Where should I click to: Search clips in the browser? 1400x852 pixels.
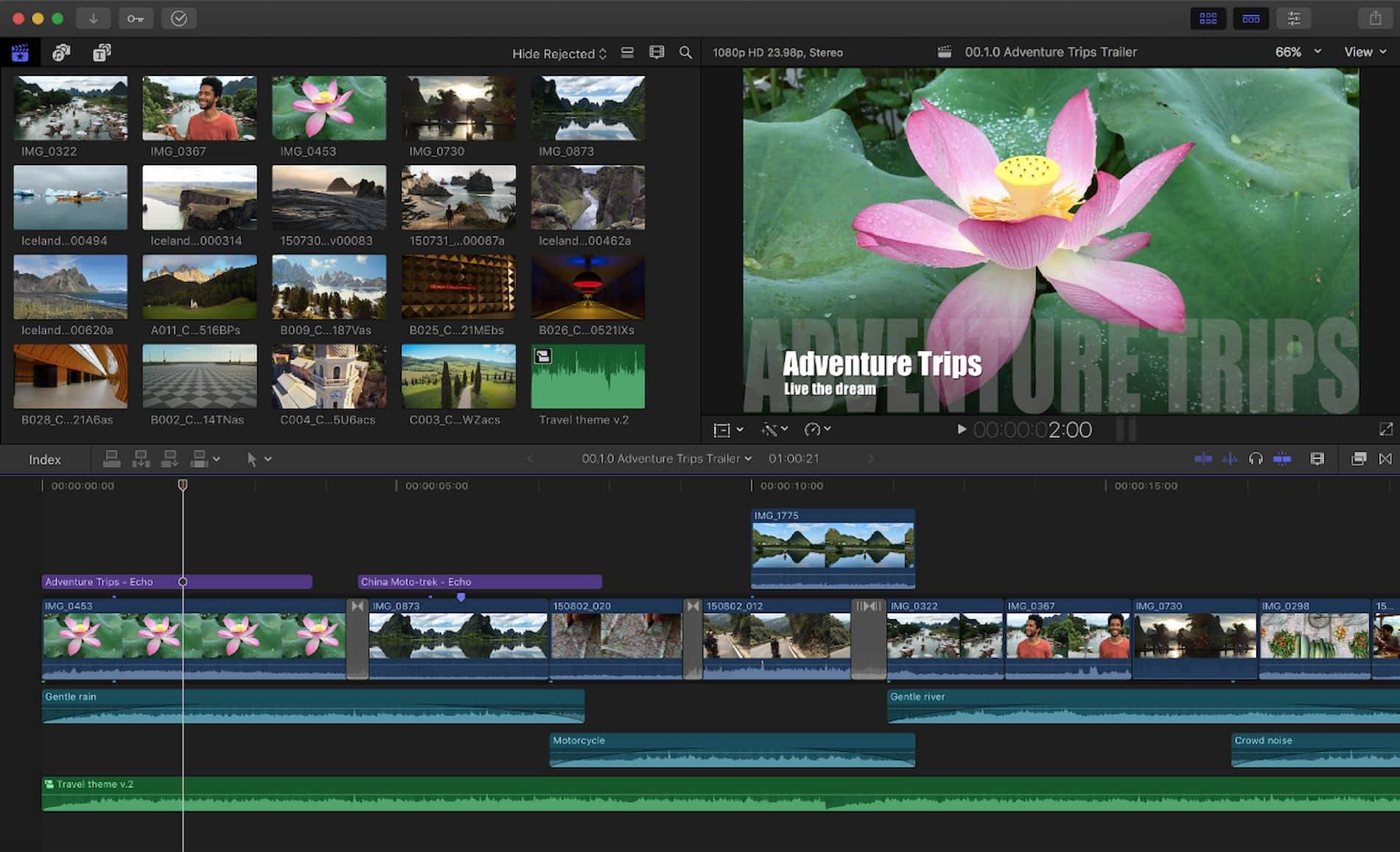(685, 52)
